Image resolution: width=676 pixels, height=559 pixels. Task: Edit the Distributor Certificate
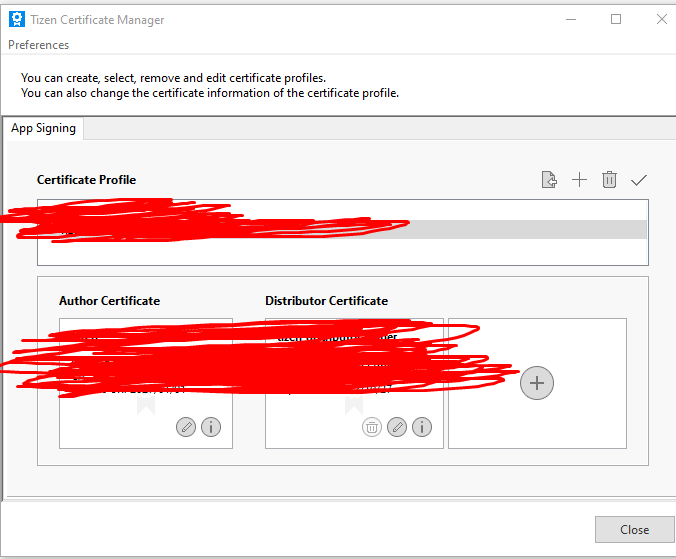397,427
